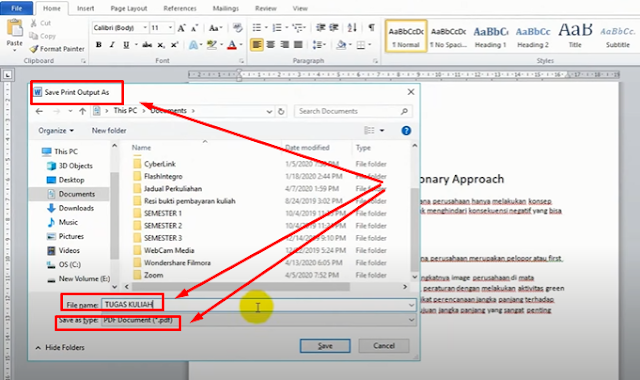Toggle Strikethrough formatting
This screenshot has height=380, width=640.
[147, 44]
